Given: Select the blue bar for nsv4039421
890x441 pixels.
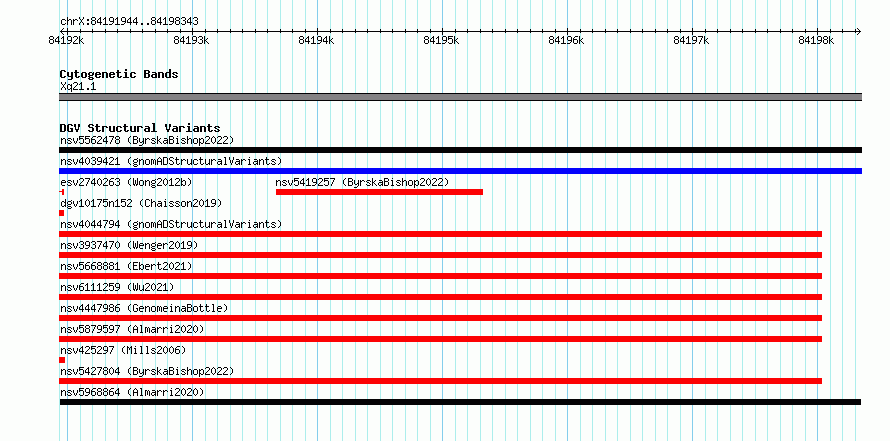Looking at the screenshot, I should click(x=460, y=171).
